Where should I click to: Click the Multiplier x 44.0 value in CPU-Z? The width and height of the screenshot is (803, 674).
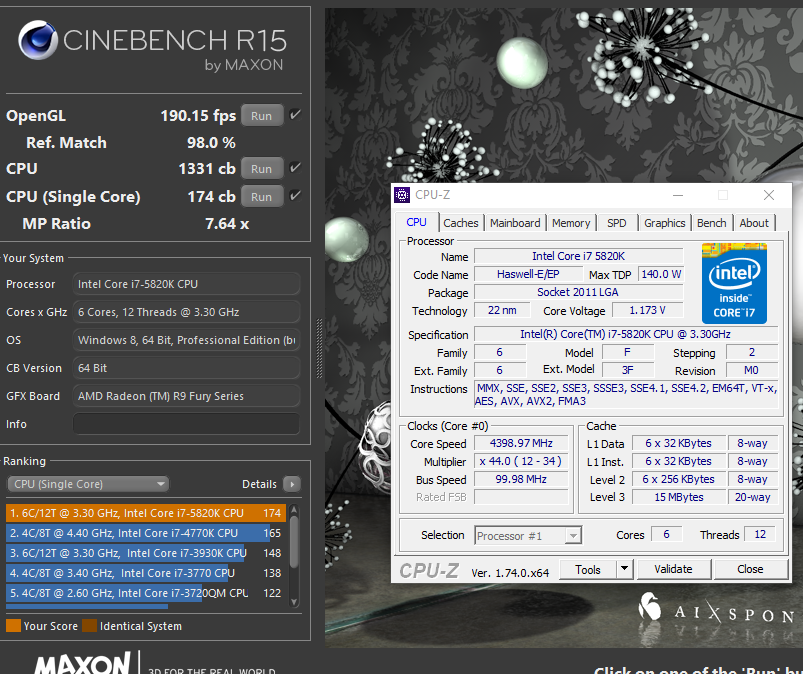(x=521, y=461)
